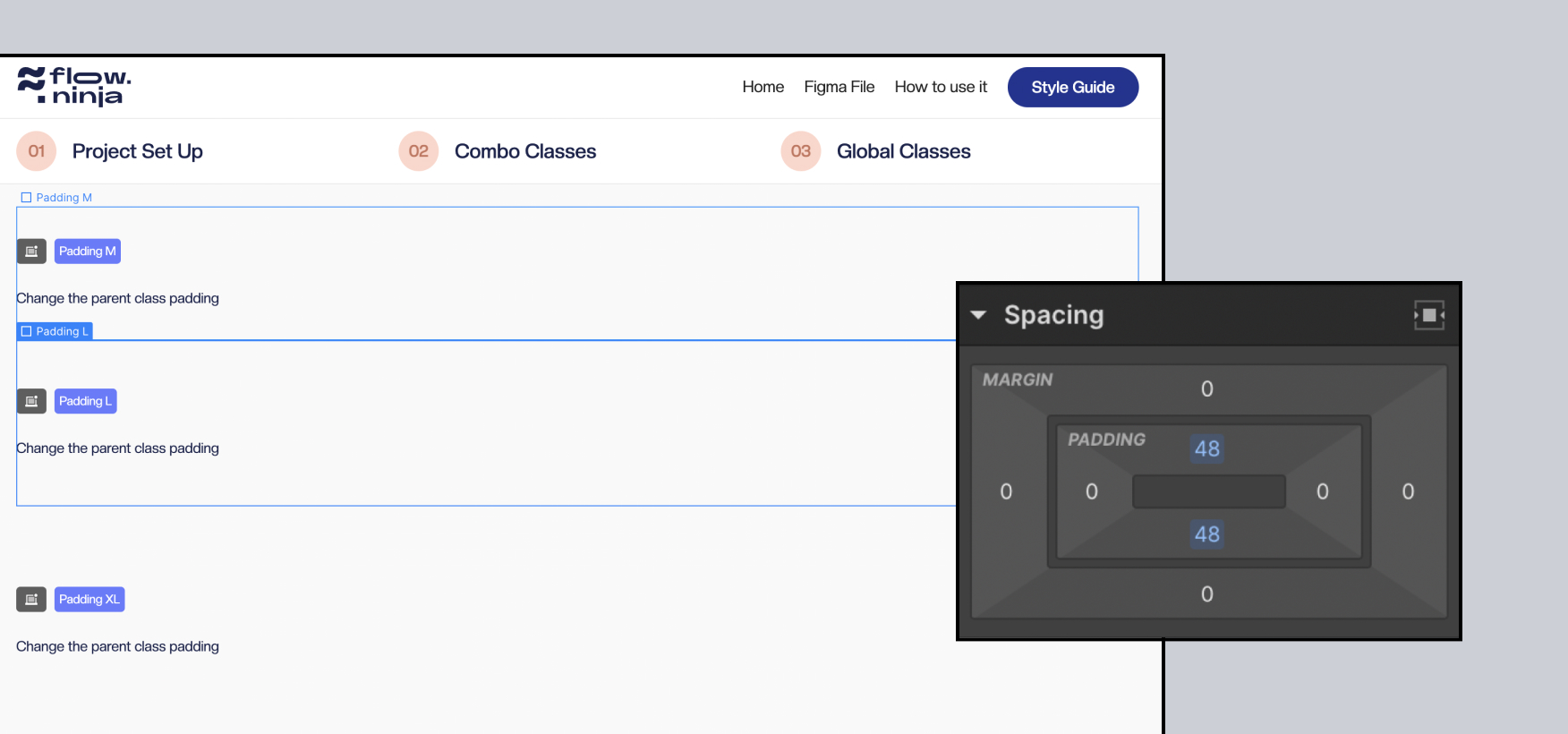The width and height of the screenshot is (1568, 734).
Task: Open the Home nav link
Action: (763, 87)
